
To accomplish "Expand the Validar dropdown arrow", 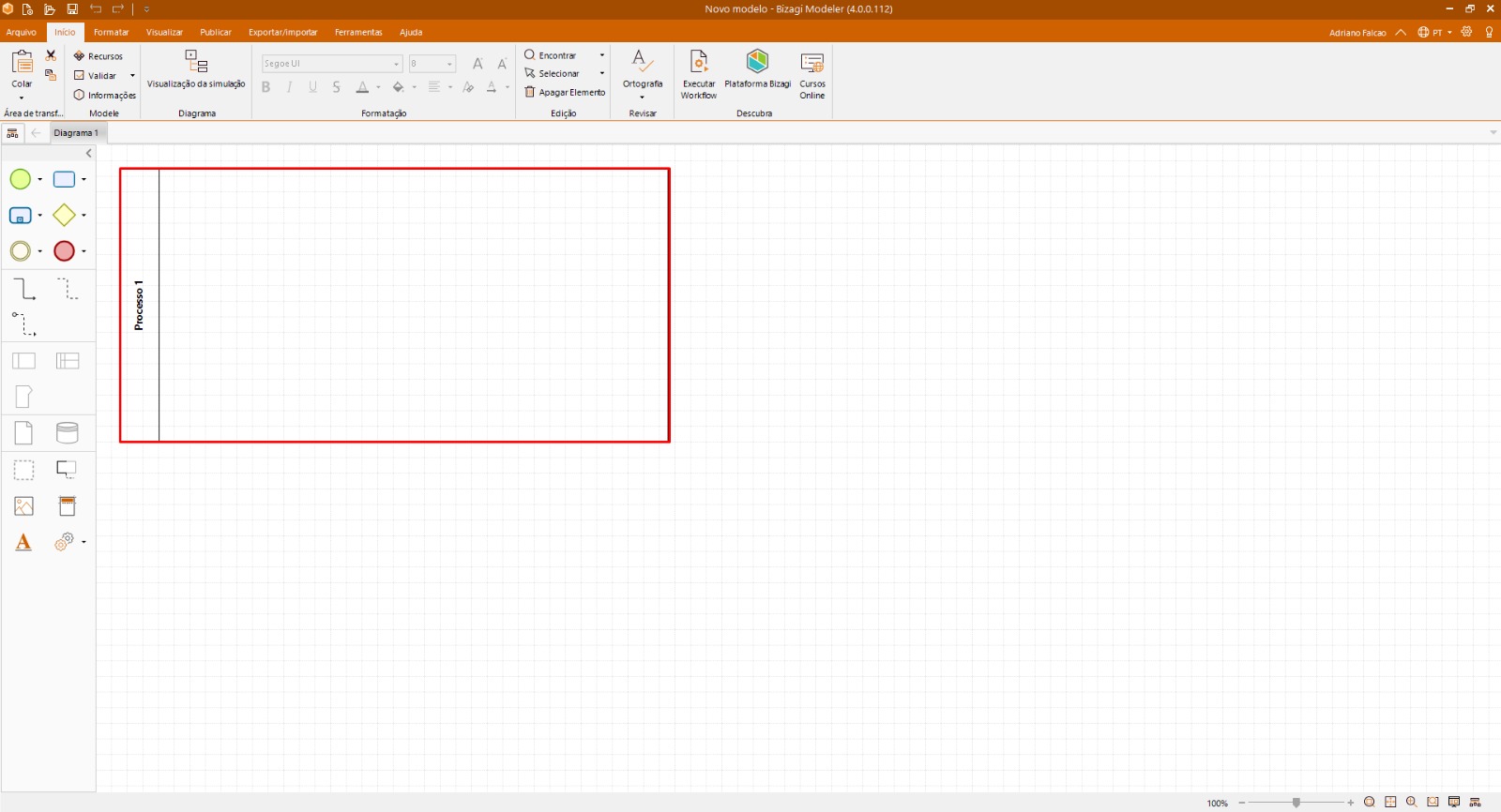I will [x=132, y=76].
